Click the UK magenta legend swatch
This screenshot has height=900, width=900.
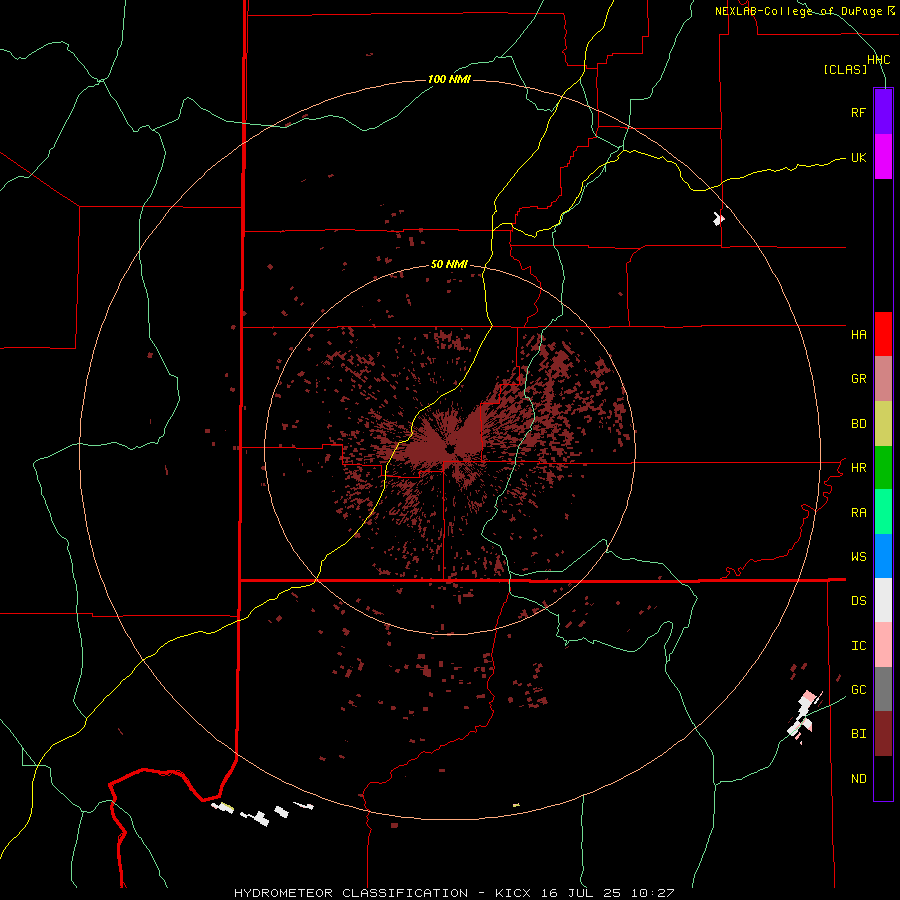[x=883, y=157]
